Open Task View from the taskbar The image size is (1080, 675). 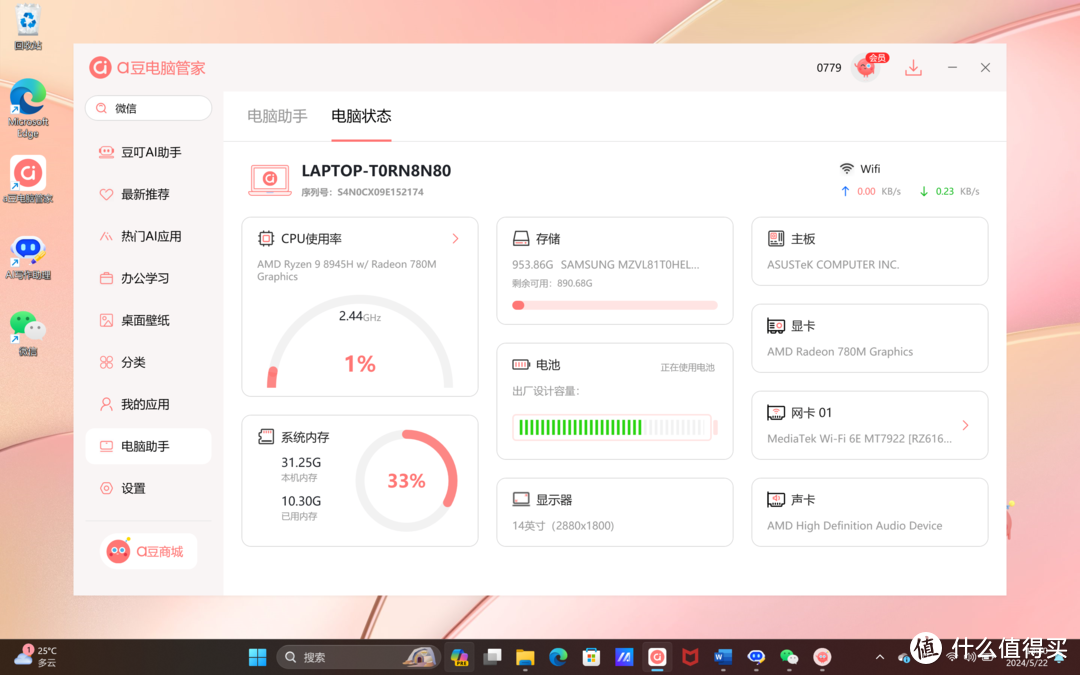point(492,657)
